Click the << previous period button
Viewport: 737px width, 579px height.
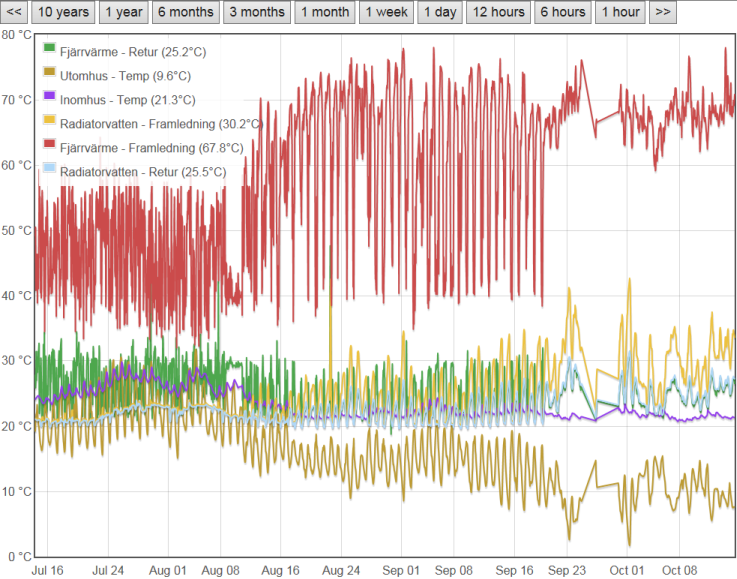14,12
